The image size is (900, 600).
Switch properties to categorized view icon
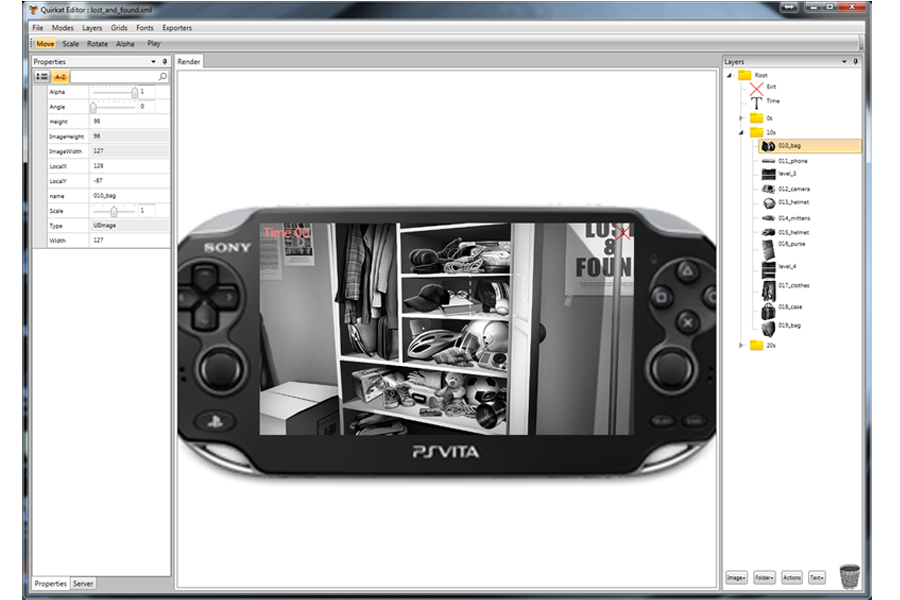pyautogui.click(x=41, y=76)
